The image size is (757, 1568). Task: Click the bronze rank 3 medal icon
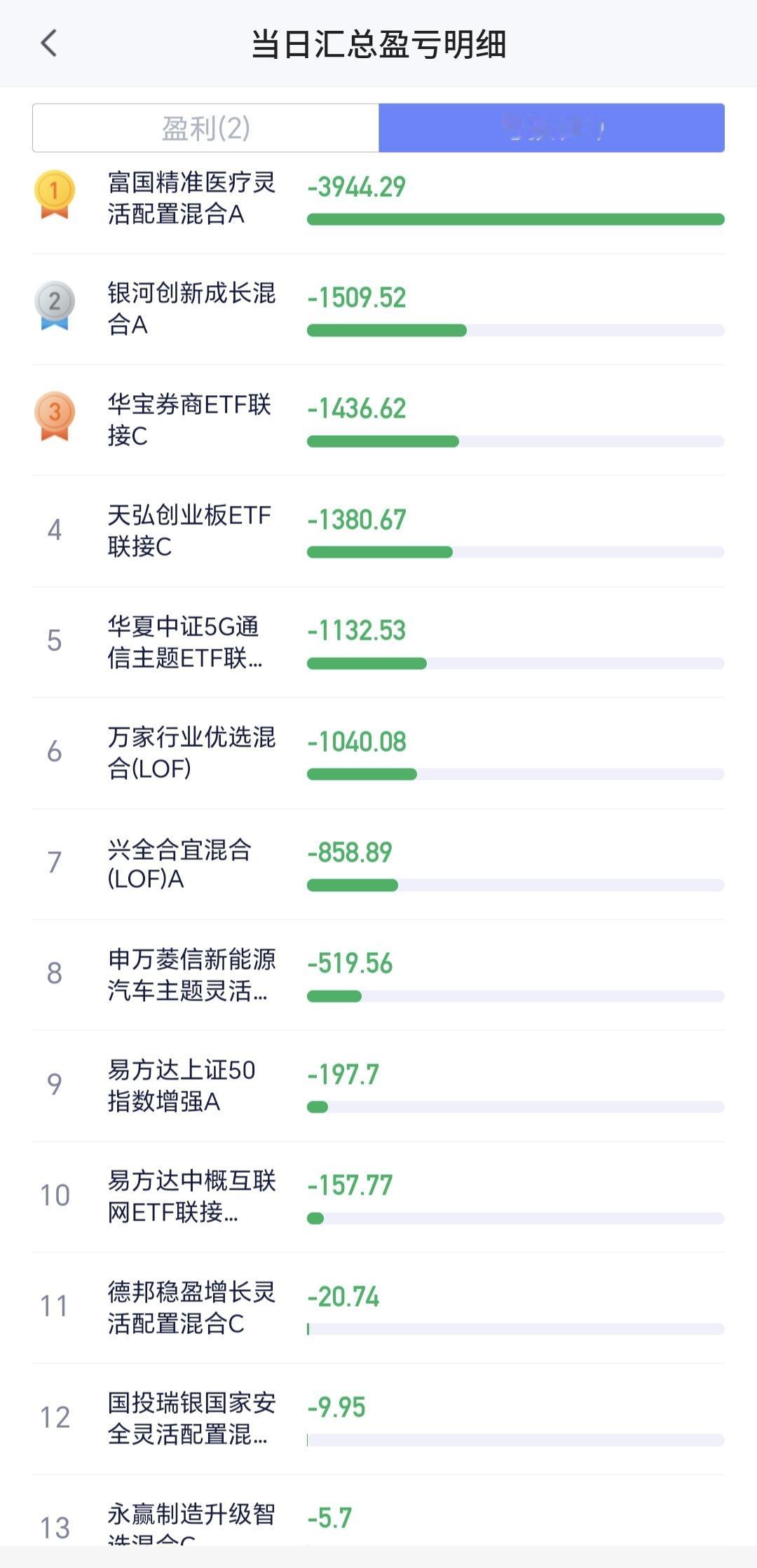coord(54,415)
